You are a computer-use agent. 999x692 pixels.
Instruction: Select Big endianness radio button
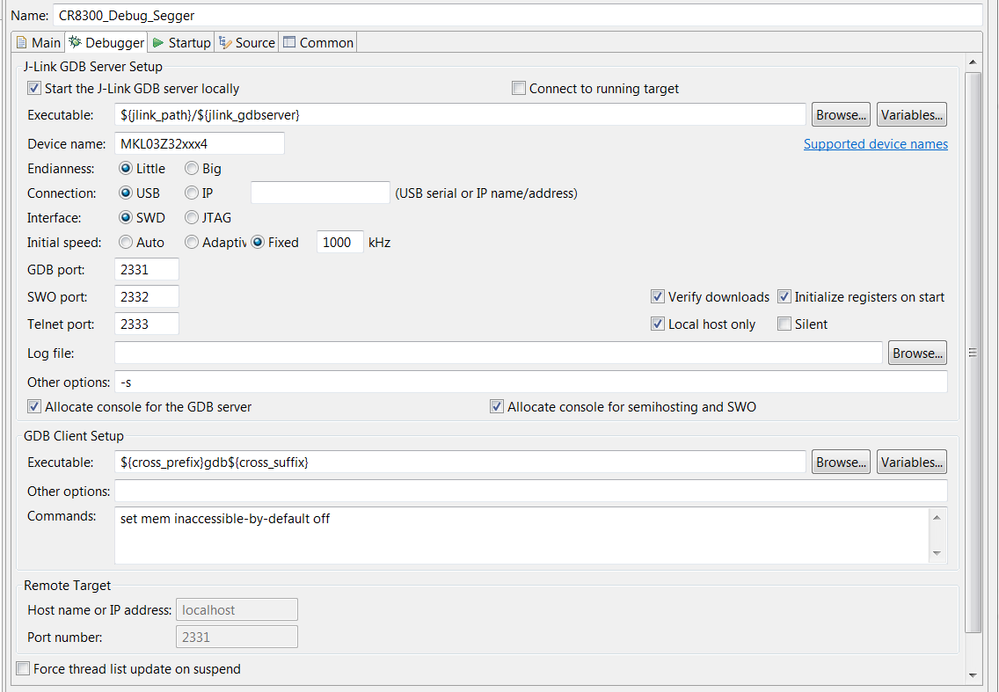[x=192, y=169]
